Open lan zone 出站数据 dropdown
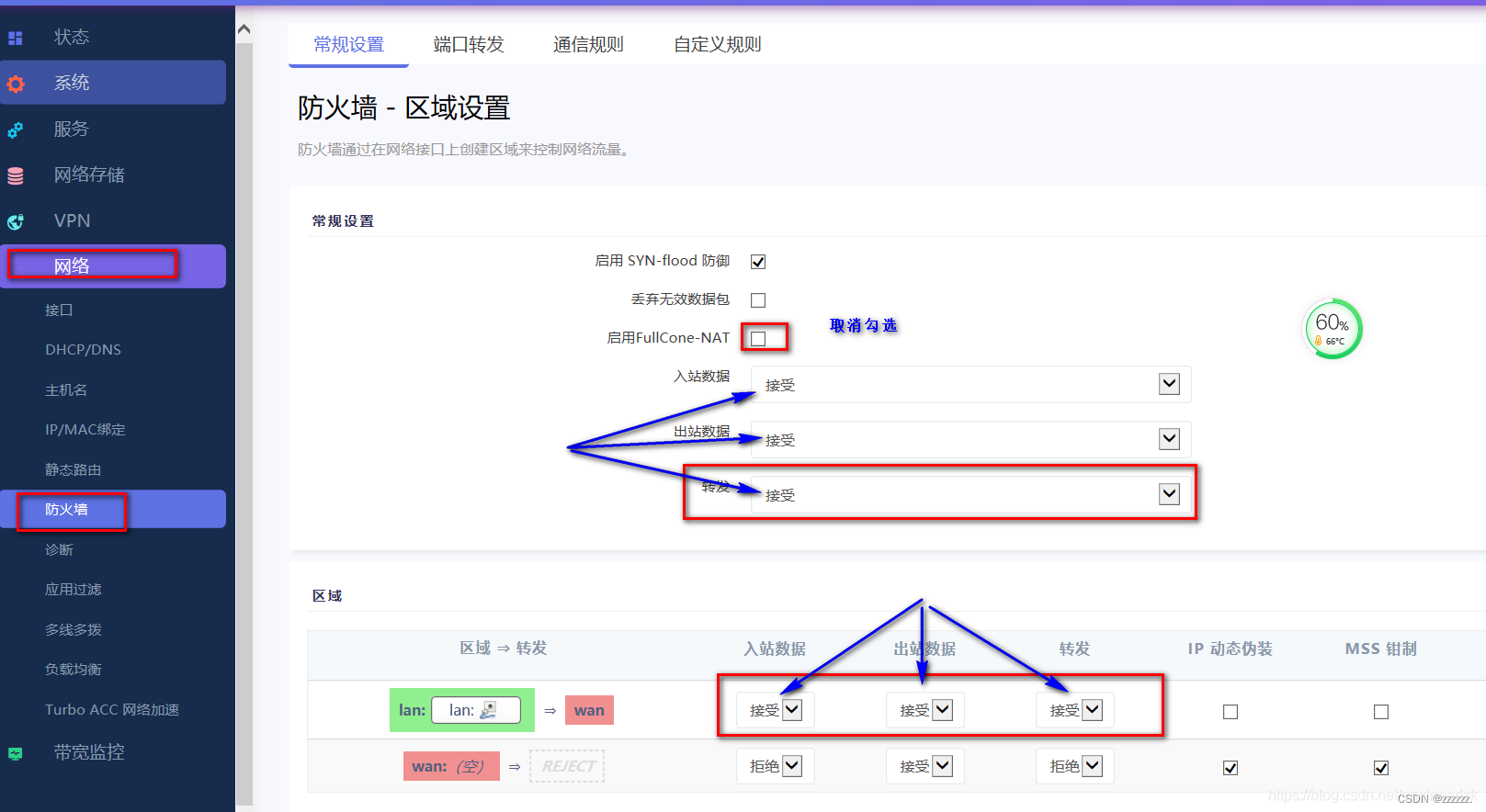This screenshot has height=812, width=1486. (924, 710)
